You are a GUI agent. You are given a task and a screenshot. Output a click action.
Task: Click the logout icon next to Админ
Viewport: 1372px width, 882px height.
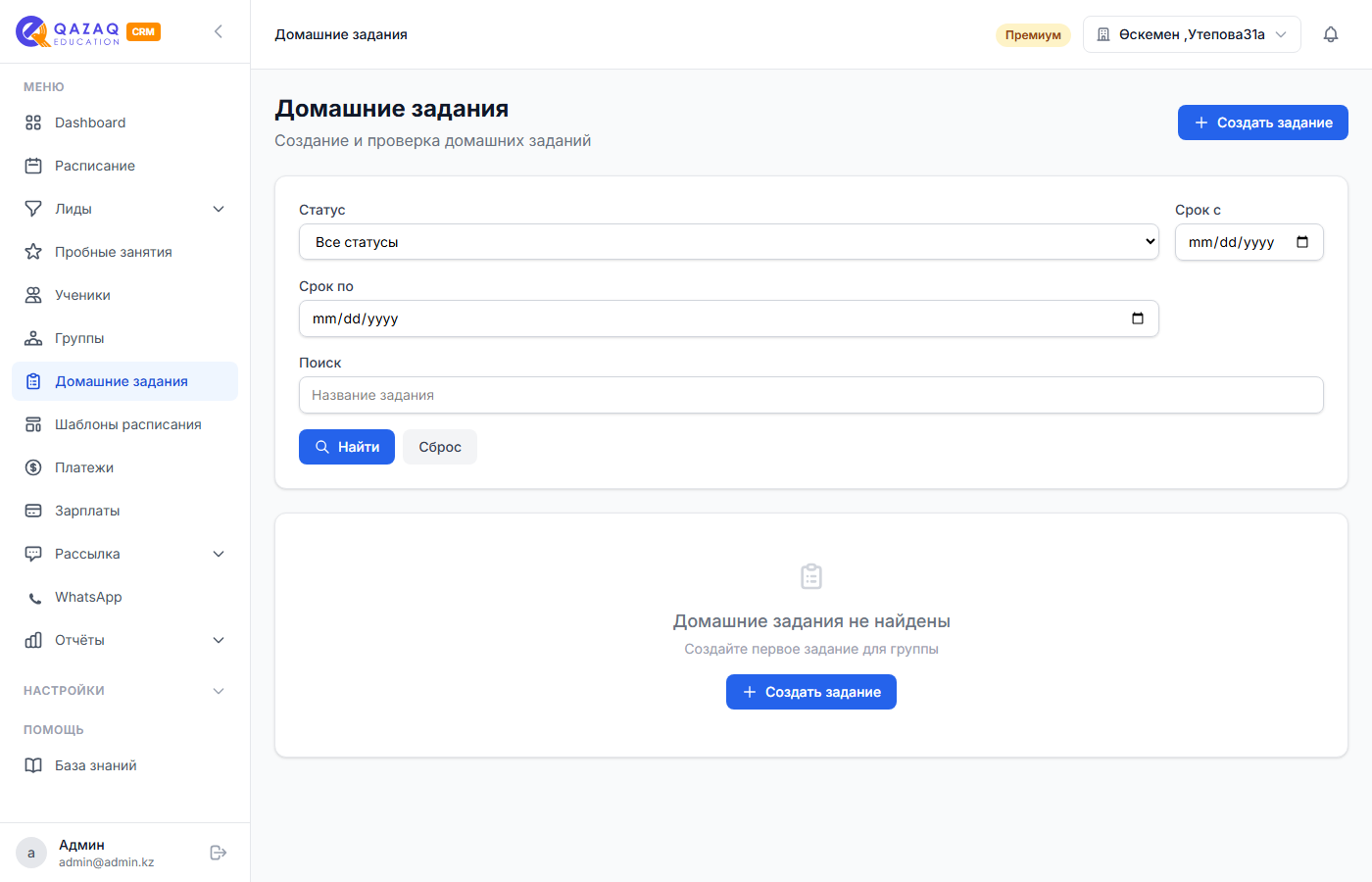click(x=219, y=853)
